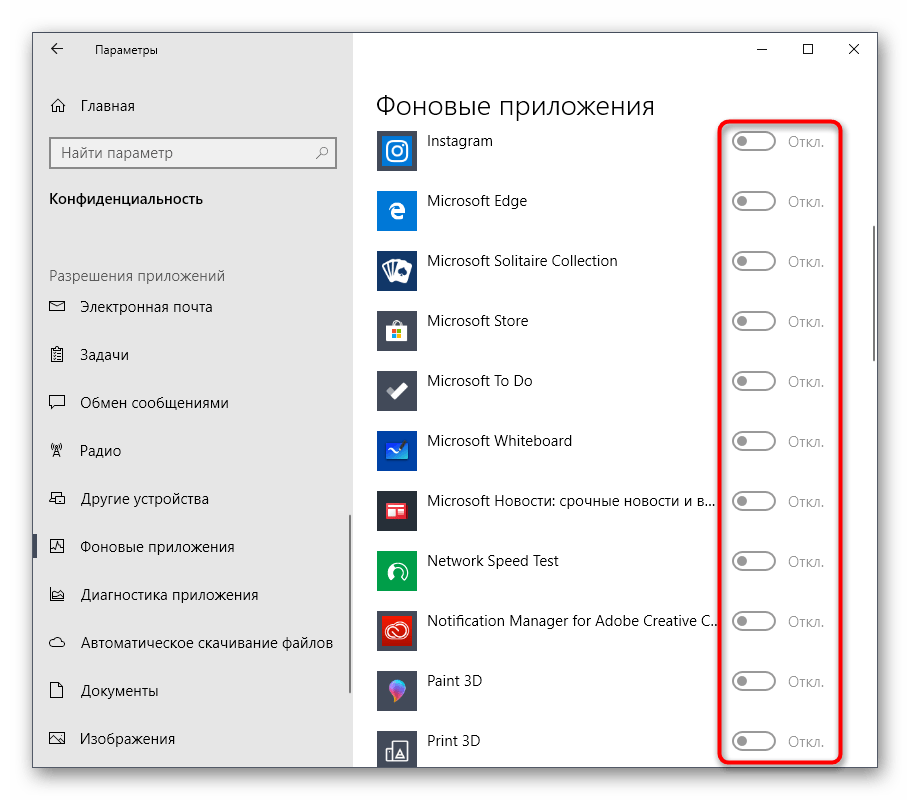Turn on Microsoft To Do background toggle
The height and width of the screenshot is (800, 910).
tap(754, 382)
